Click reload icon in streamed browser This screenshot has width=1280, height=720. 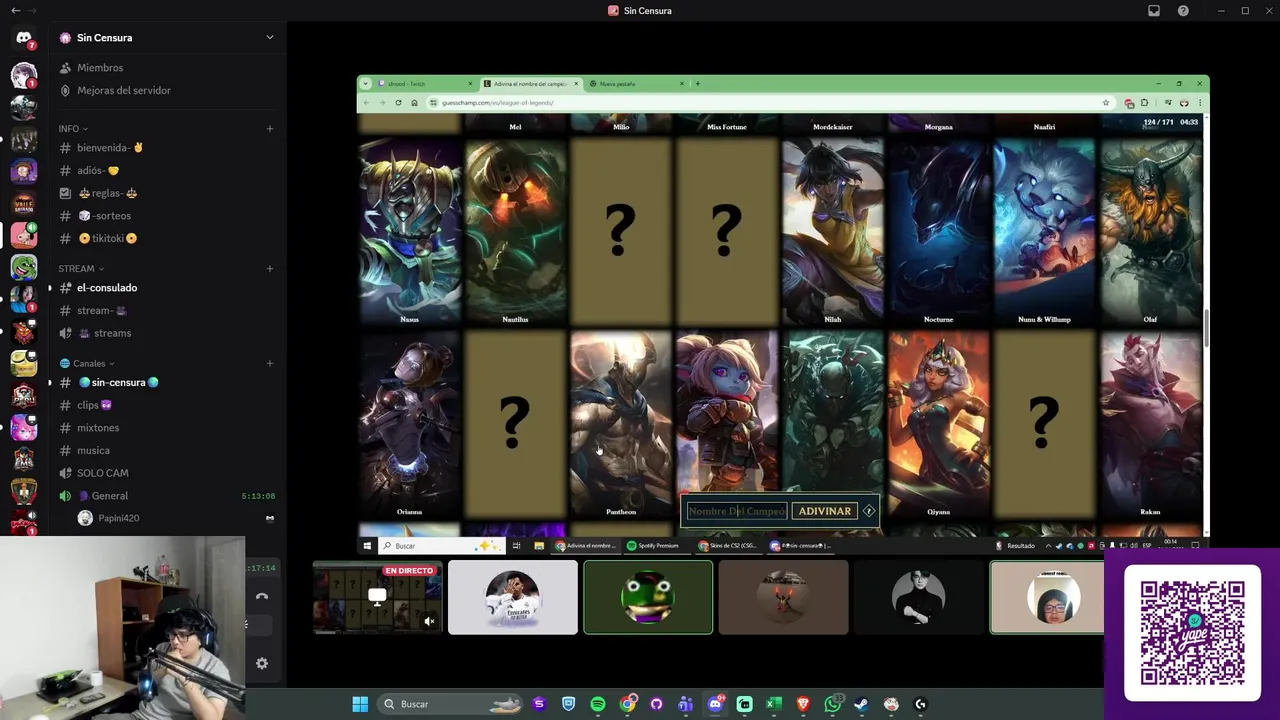click(398, 102)
